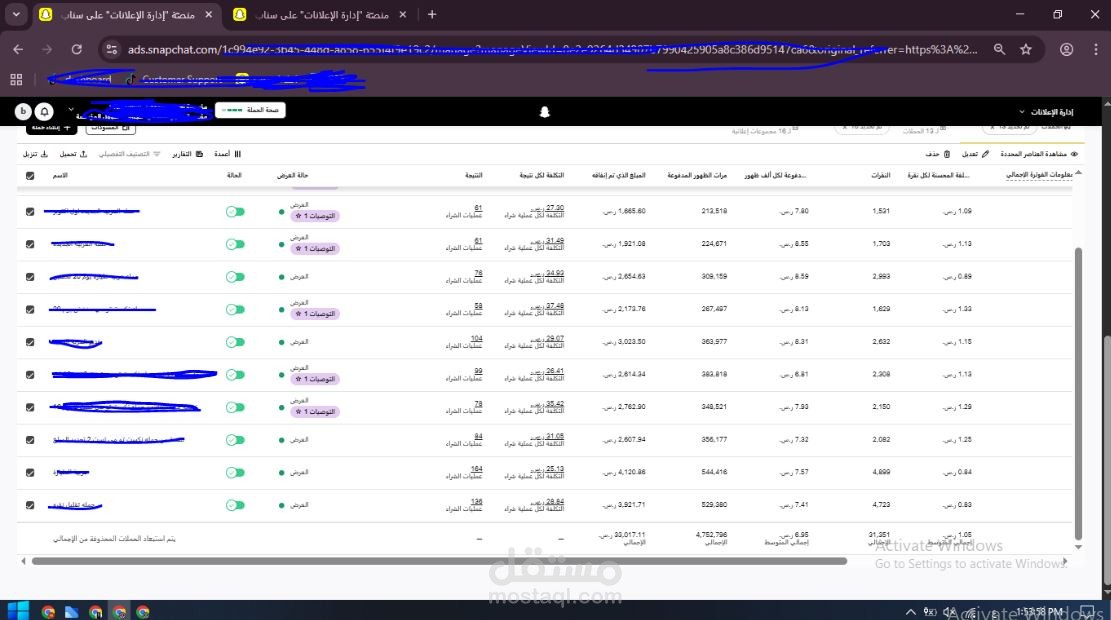This screenshot has width=1111, height=620.
Task: Sort by the Name (الاسم) column header
Action: 60,175
